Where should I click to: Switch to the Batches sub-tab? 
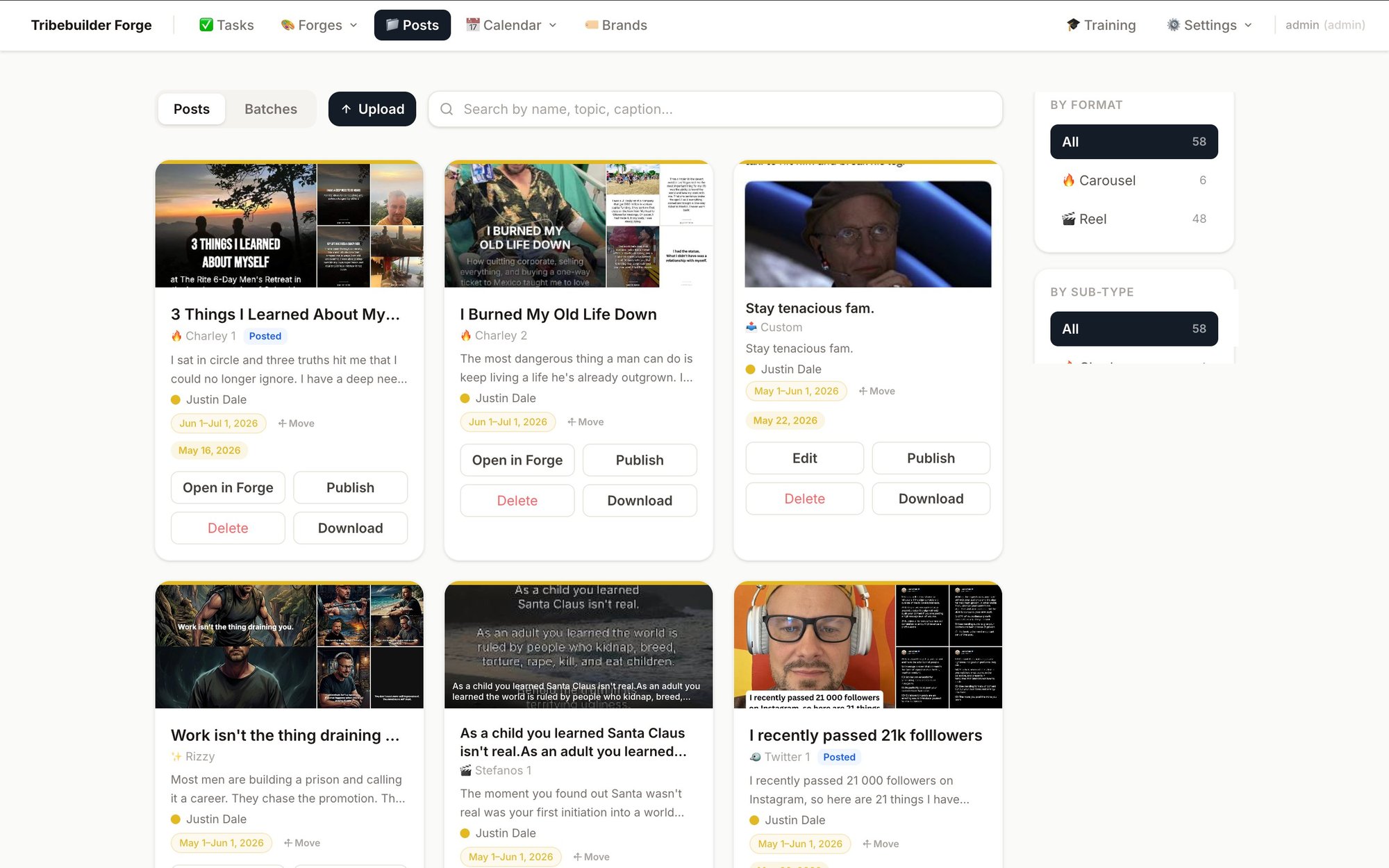[x=271, y=109]
